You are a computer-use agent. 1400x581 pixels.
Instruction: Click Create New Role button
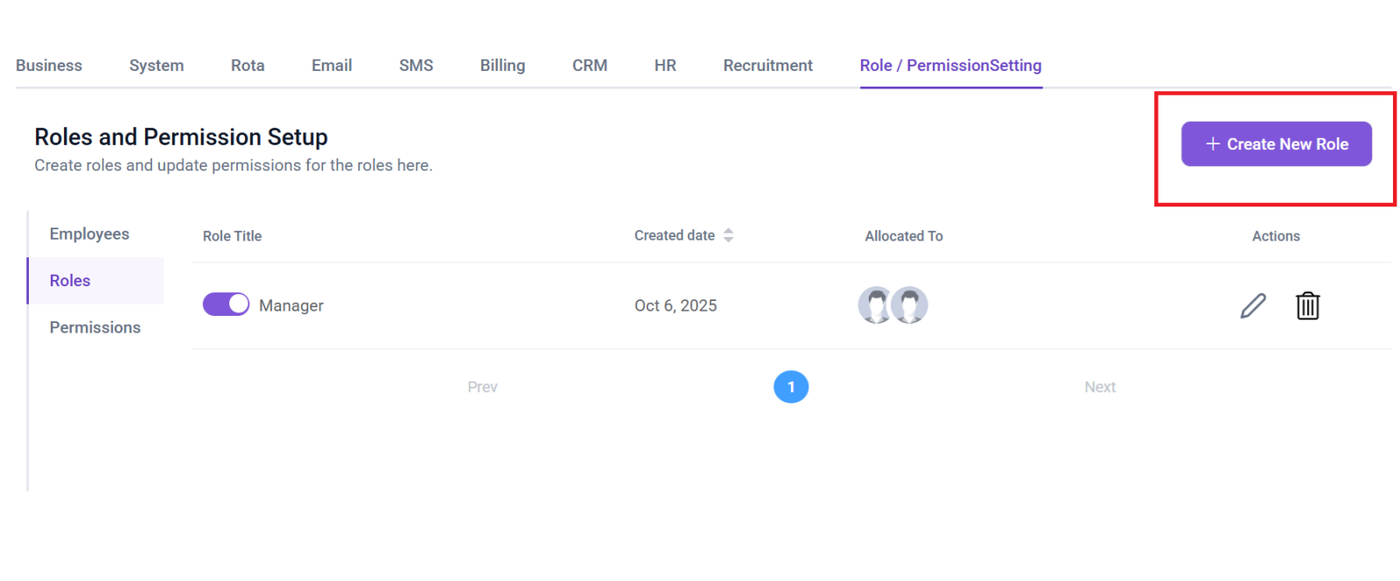1276,144
